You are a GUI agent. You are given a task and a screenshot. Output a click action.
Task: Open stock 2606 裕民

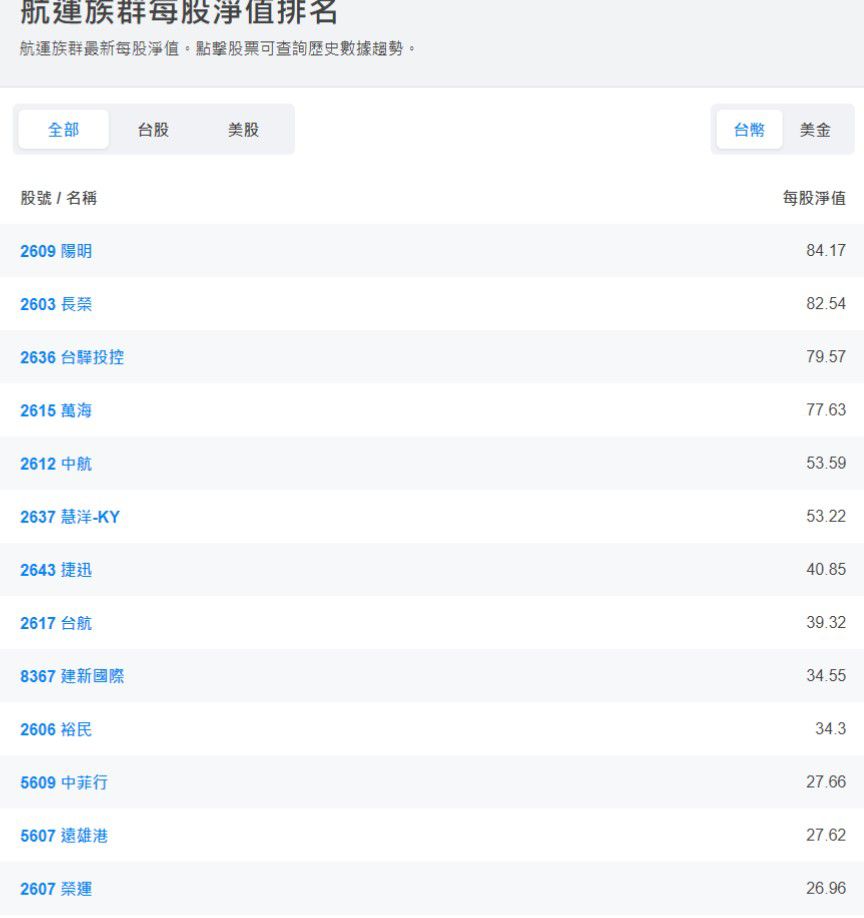click(56, 730)
